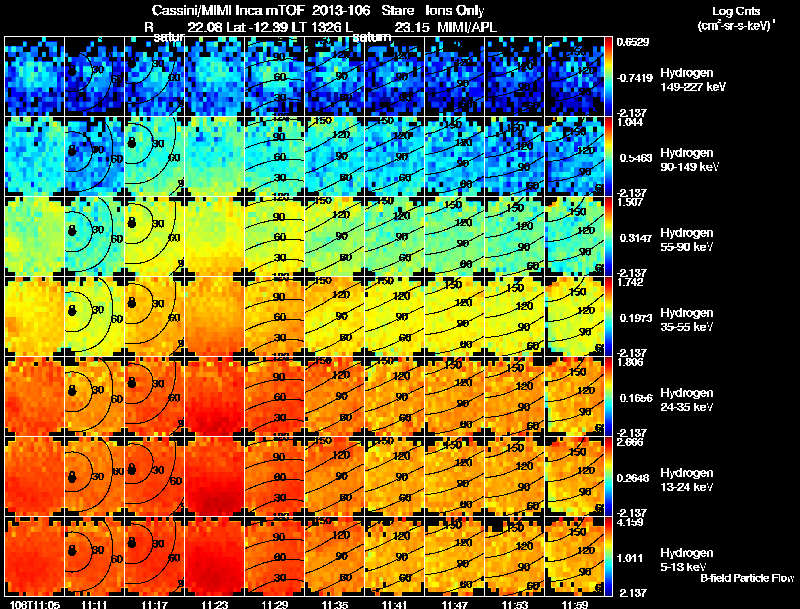The width and height of the screenshot is (800, 609).
Task: Open the 11:23 panel in Hydrogen 5-13 keV row
Action: [x=215, y=556]
